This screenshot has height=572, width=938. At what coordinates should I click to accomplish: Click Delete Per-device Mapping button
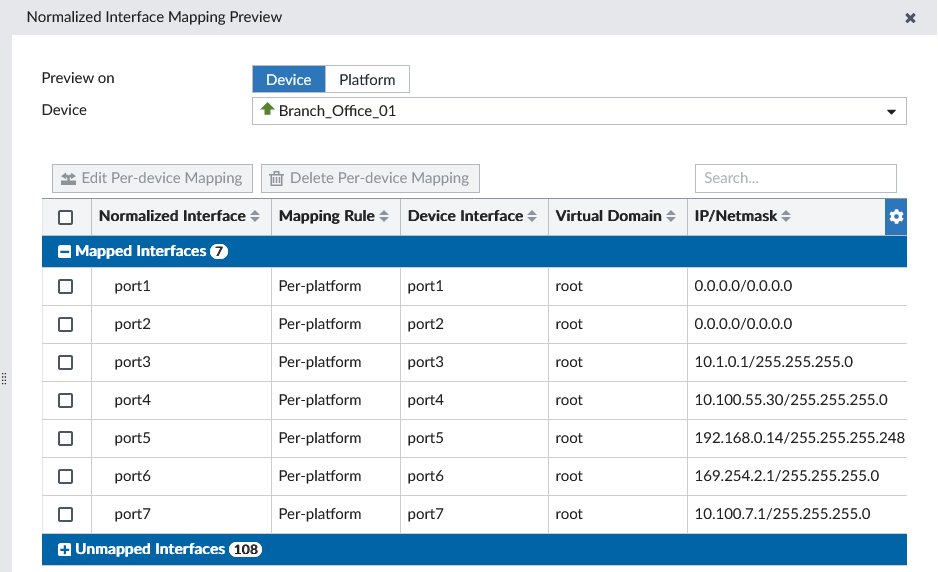click(370, 178)
